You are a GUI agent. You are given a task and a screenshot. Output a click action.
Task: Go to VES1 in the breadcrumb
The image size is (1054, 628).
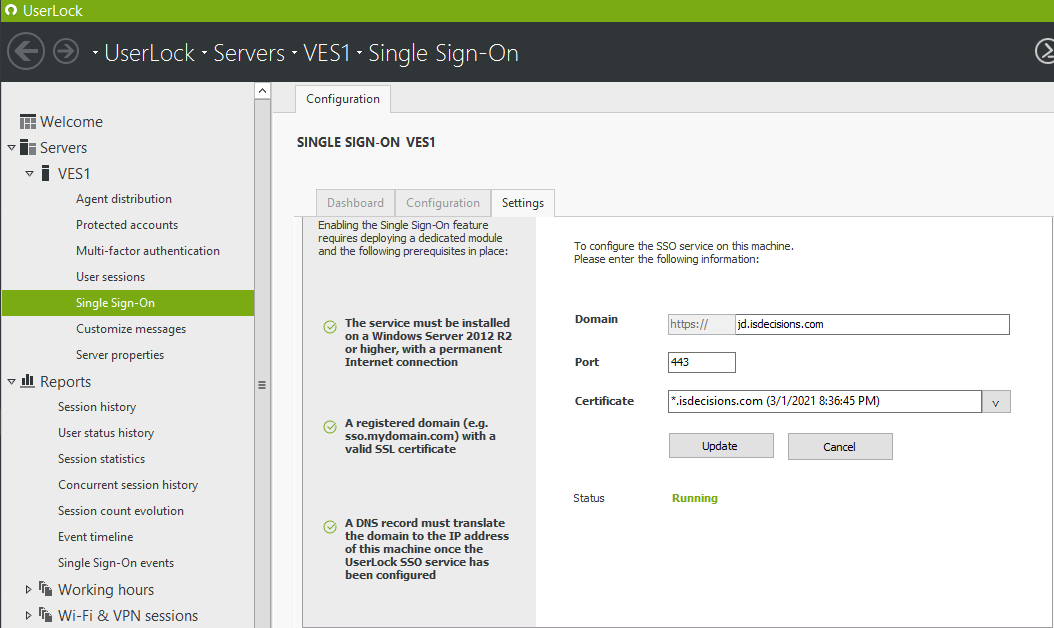[x=327, y=52]
